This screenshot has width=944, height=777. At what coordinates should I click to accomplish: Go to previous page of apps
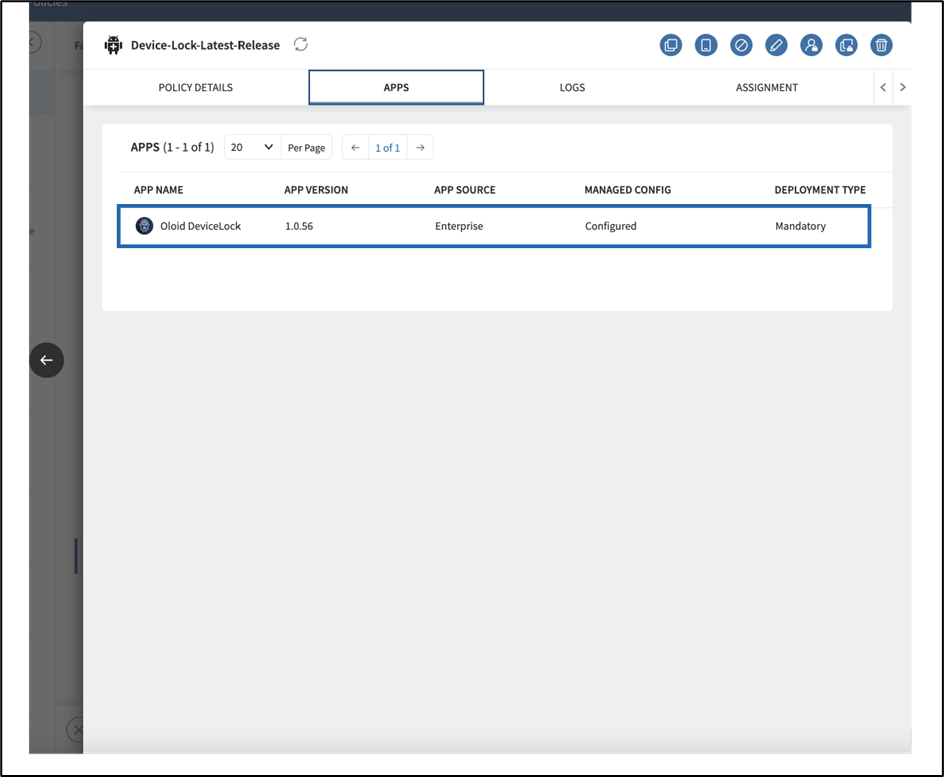(x=355, y=147)
